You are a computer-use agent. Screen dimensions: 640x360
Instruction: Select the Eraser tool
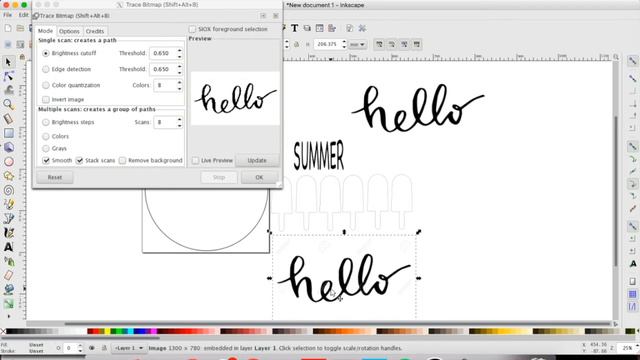coord(8,276)
